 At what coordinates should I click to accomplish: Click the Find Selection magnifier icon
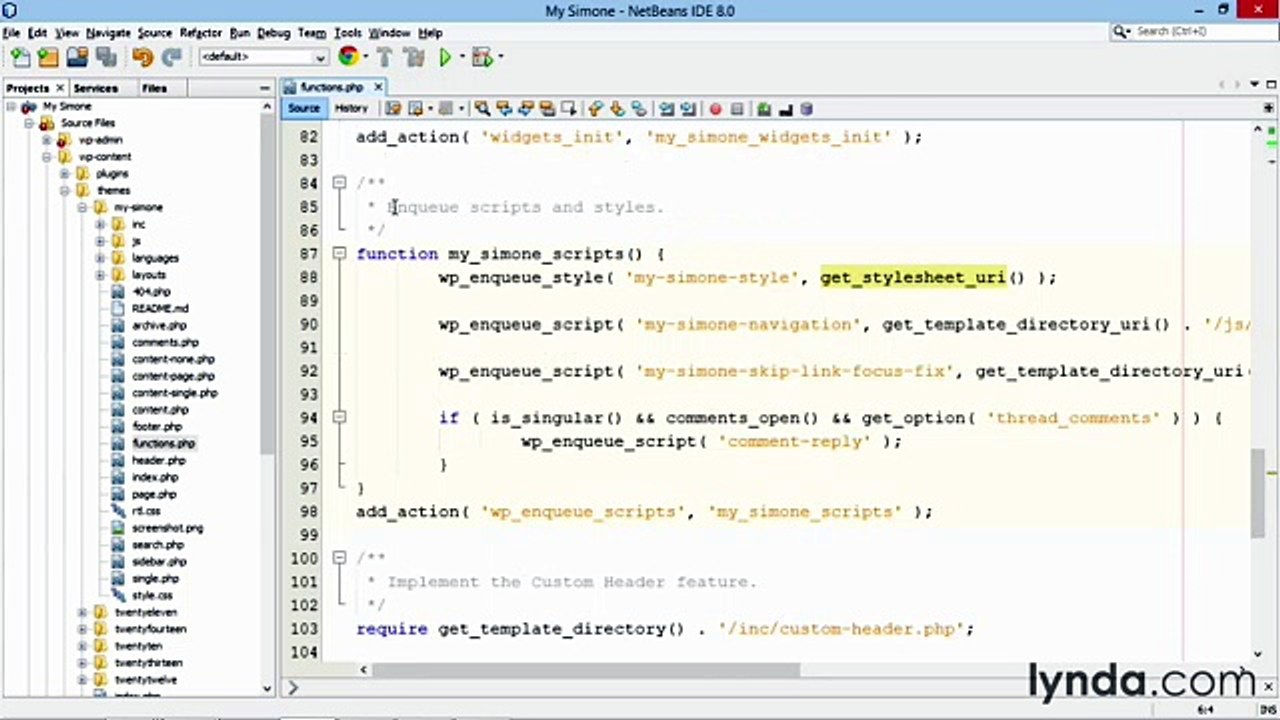pyautogui.click(x=482, y=109)
